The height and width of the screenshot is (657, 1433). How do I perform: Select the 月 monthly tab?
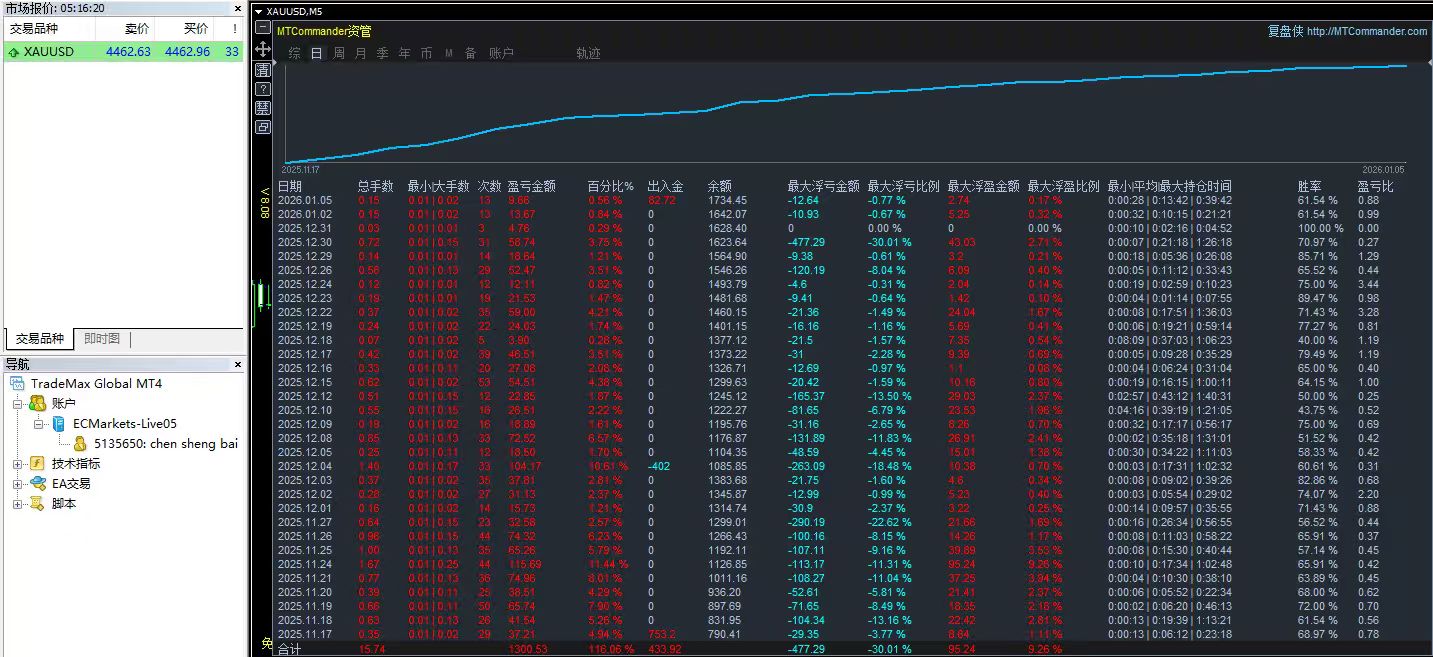pos(361,53)
